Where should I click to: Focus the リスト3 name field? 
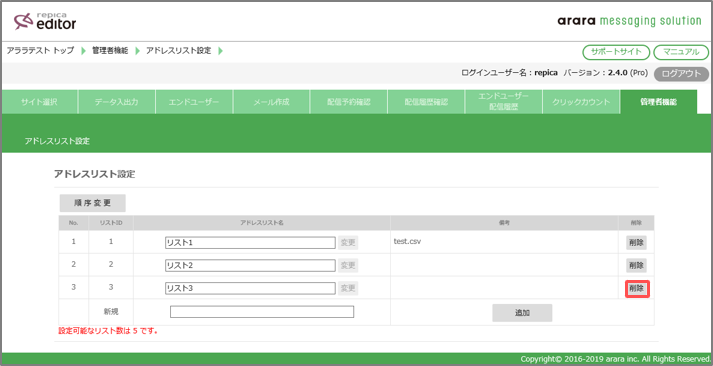pos(251,288)
